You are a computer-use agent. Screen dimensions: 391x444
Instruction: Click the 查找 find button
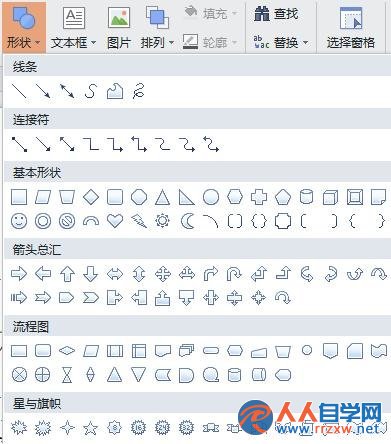[x=276, y=14]
